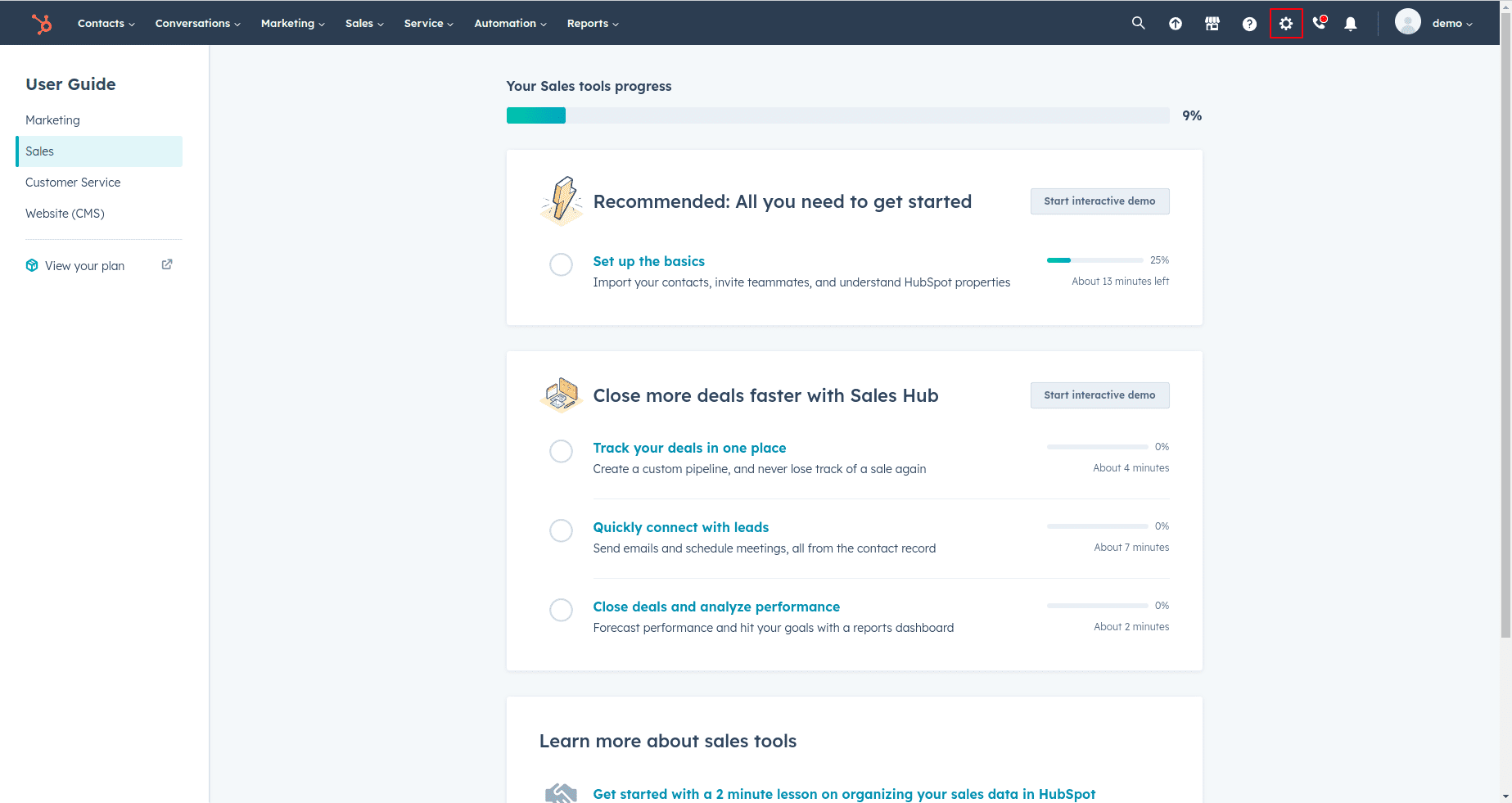
Task: Click the handshake icon near organizing lesson
Action: 562,793
